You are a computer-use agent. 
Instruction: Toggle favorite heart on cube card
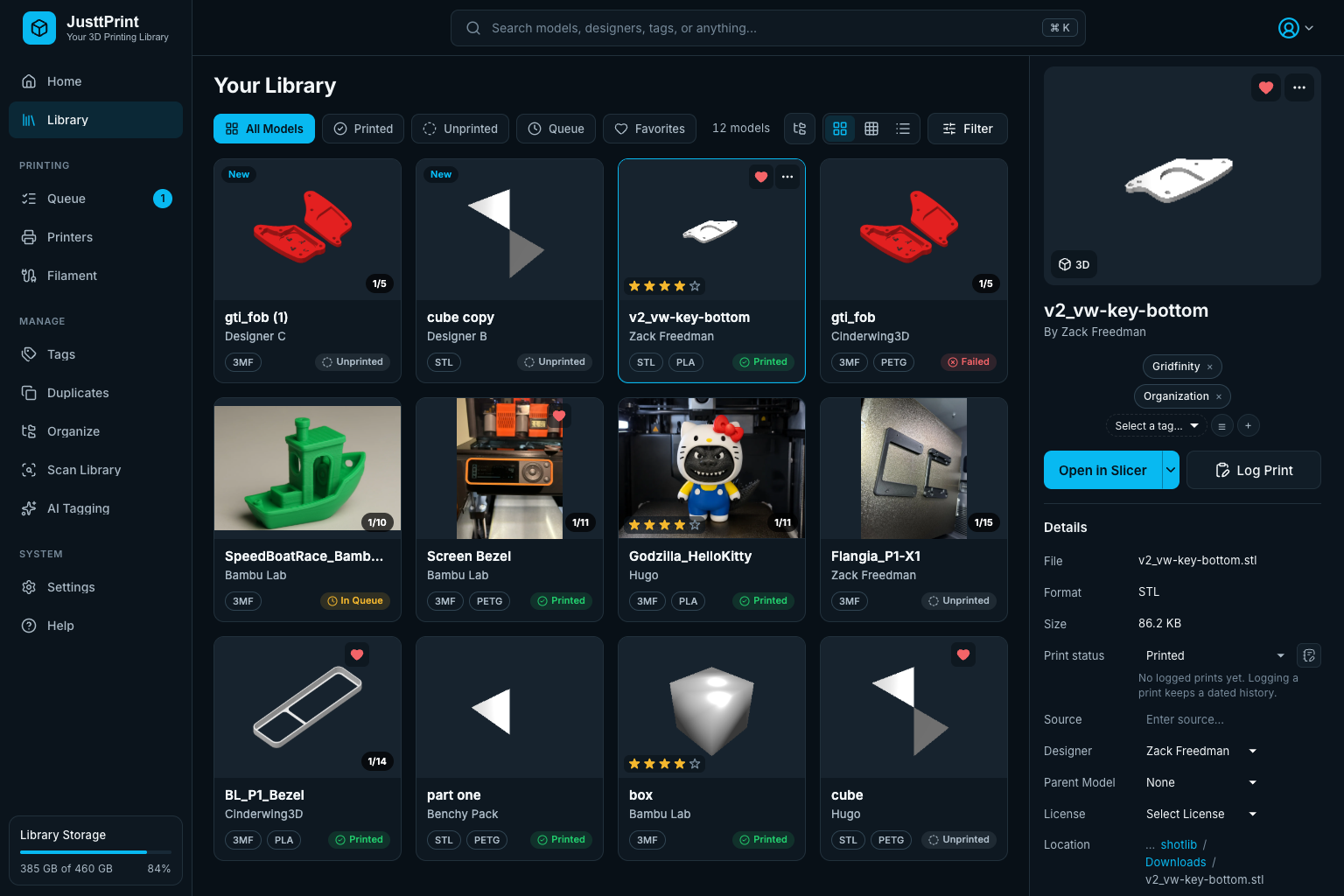click(x=963, y=654)
